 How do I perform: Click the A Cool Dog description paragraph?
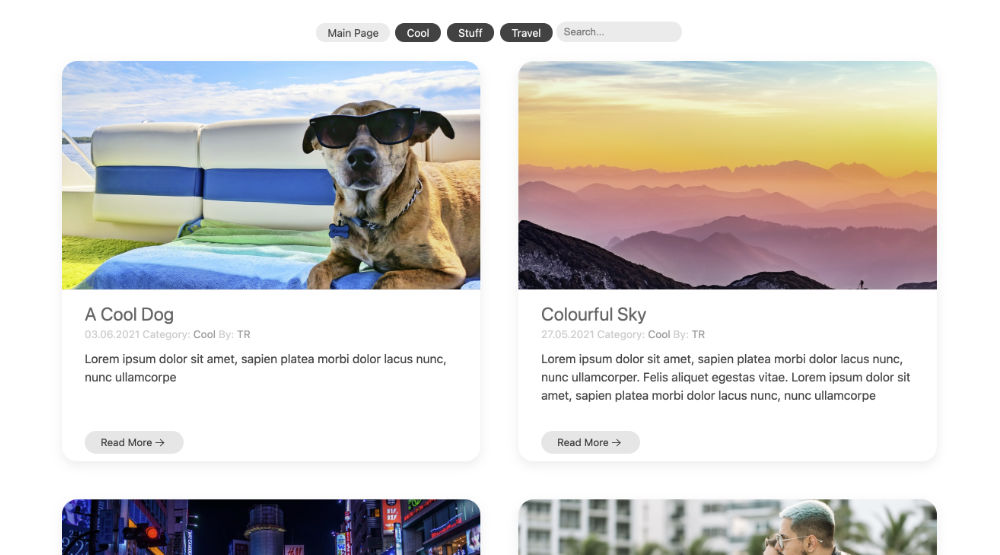265,368
